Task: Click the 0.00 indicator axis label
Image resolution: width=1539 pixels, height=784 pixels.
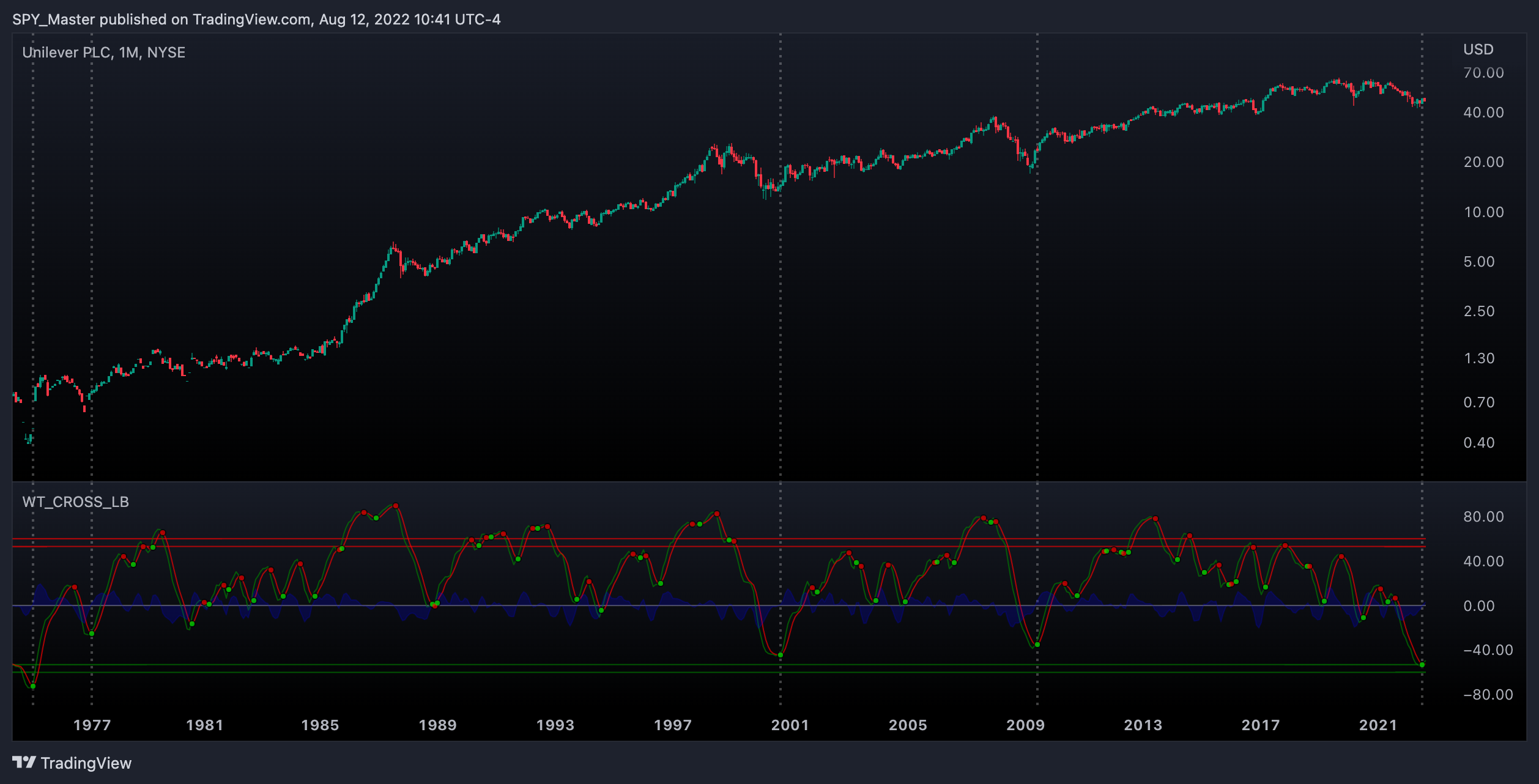Action: (x=1478, y=606)
